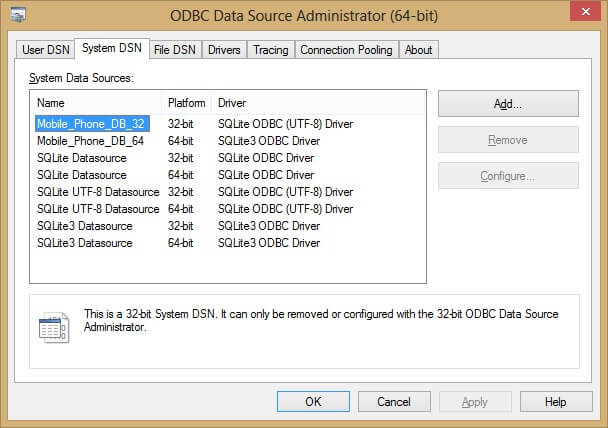Viewport: 608px width, 428px height.
Task: Open the File DSN tab
Action: point(176,50)
